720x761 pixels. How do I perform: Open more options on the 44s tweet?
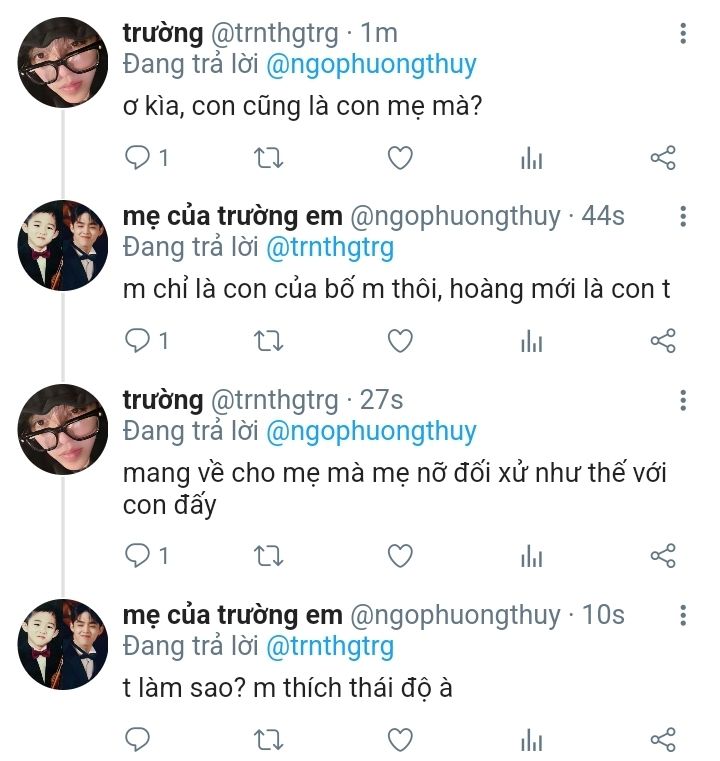click(683, 216)
